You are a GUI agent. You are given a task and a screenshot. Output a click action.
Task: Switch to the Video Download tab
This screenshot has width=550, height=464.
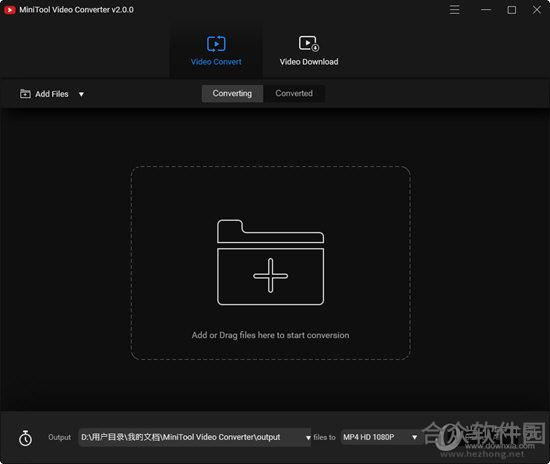tap(309, 51)
